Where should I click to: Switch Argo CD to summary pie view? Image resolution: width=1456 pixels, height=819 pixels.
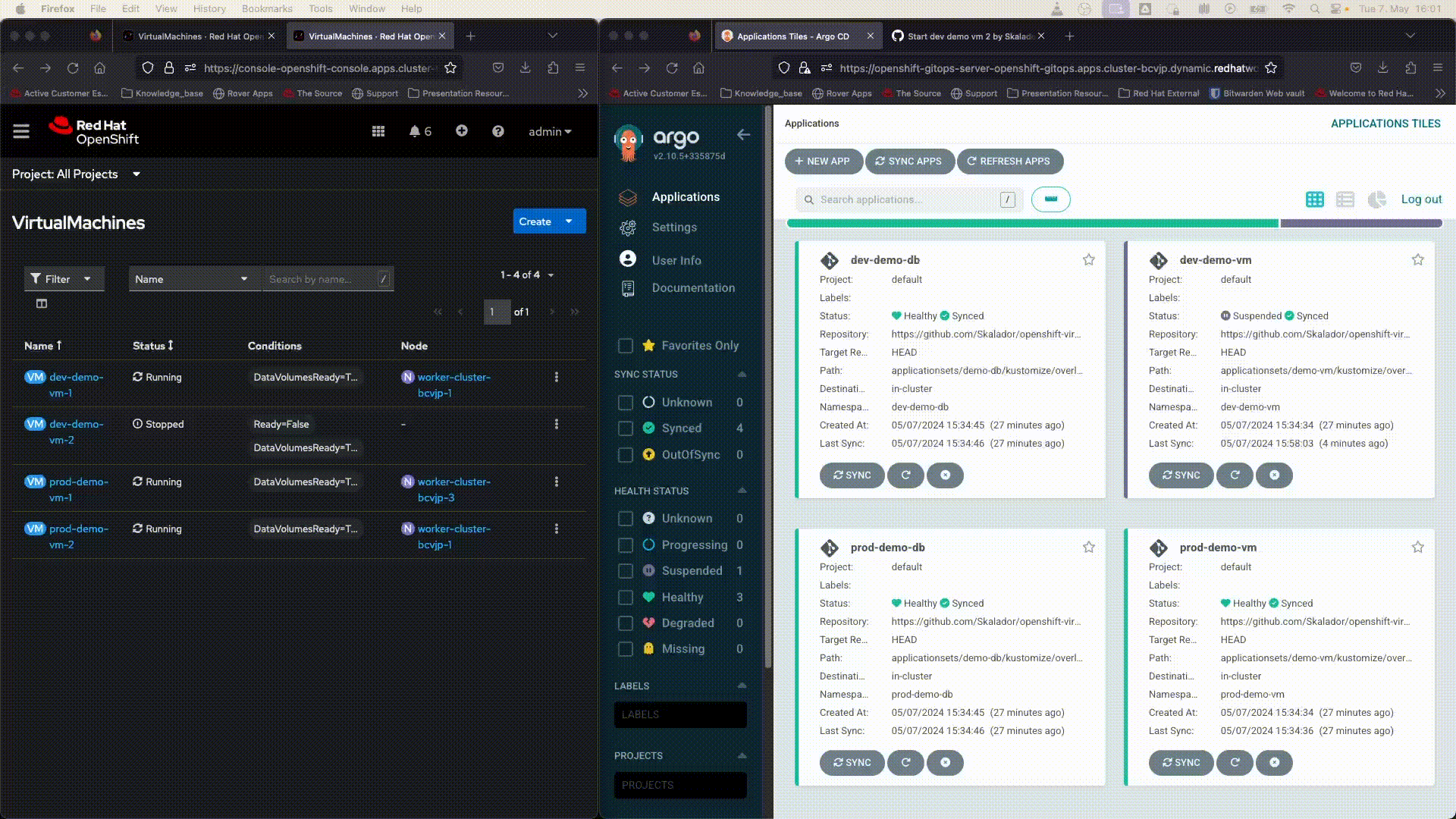pyautogui.click(x=1376, y=199)
